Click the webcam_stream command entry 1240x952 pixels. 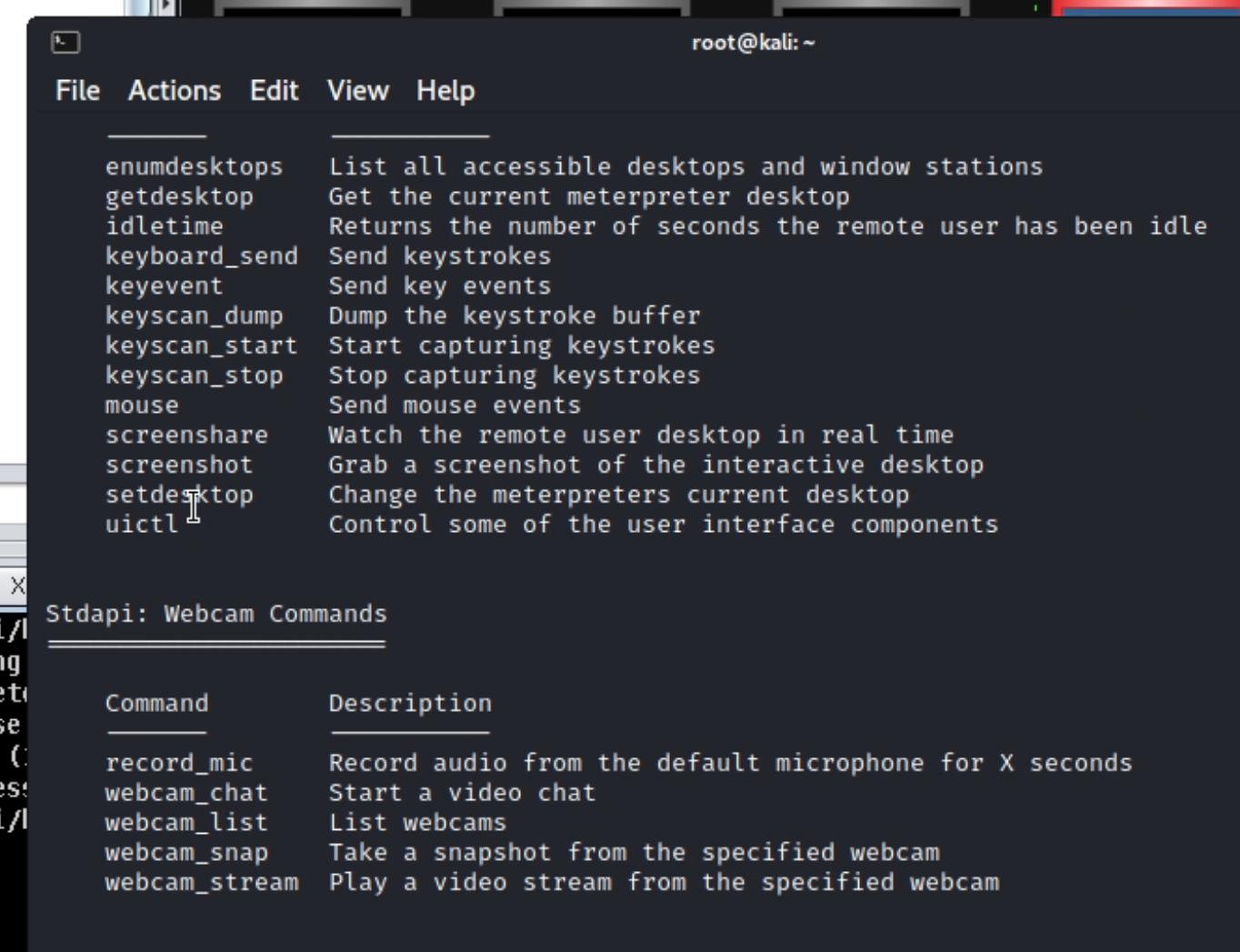tap(202, 881)
